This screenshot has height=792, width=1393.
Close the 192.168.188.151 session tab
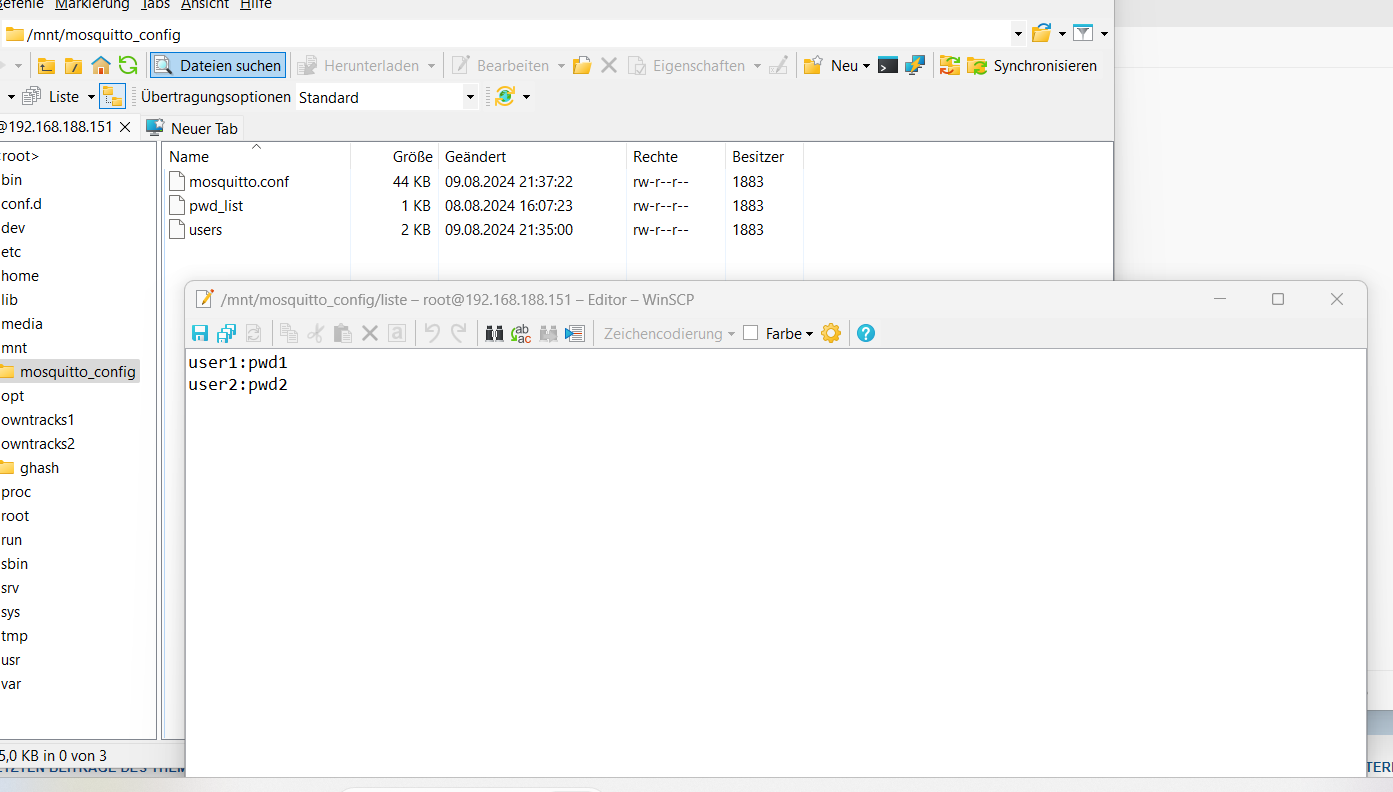(125, 128)
